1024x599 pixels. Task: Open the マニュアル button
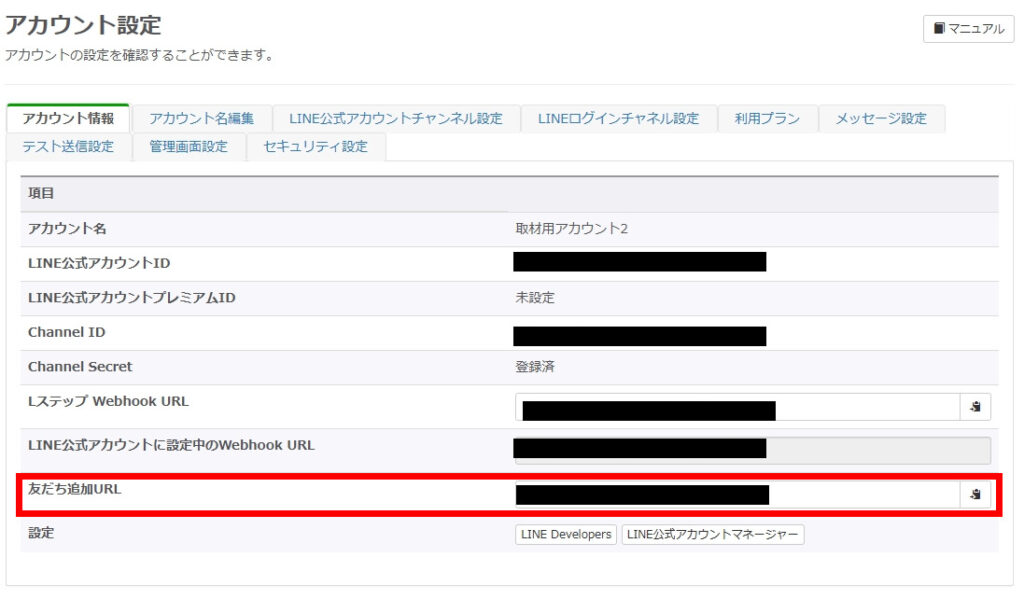click(x=968, y=29)
